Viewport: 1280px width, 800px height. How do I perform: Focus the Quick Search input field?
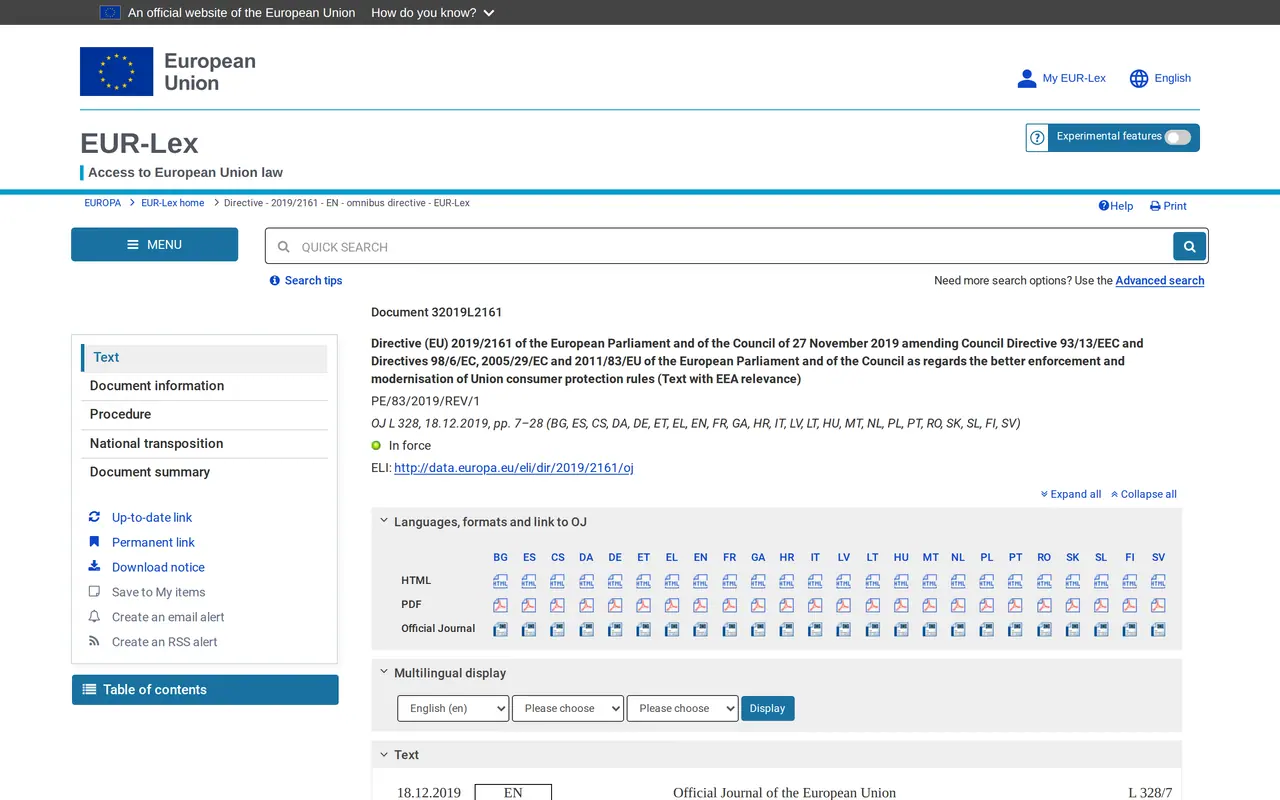point(720,247)
